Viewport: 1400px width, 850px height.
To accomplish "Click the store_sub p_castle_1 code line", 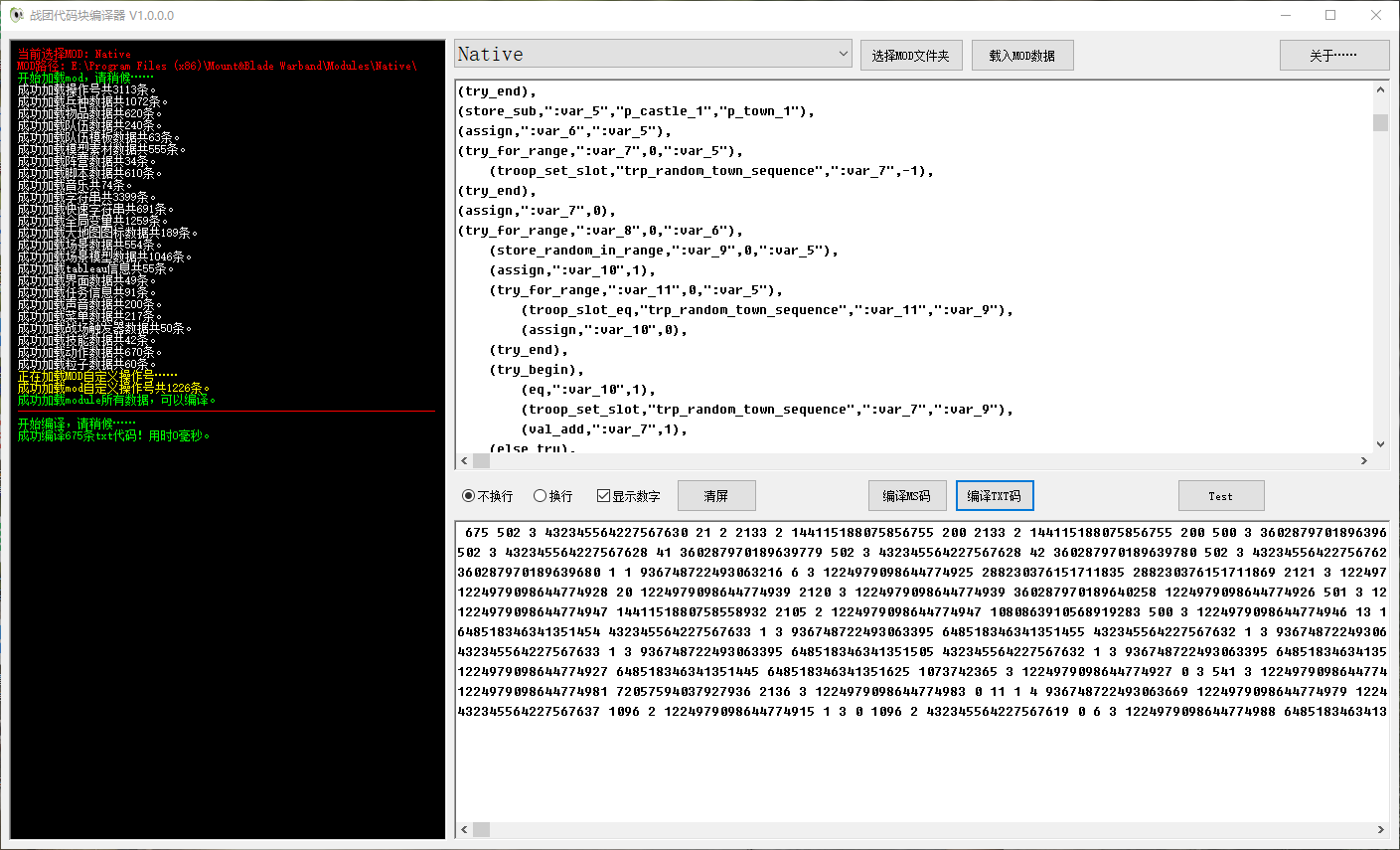I will point(636,111).
